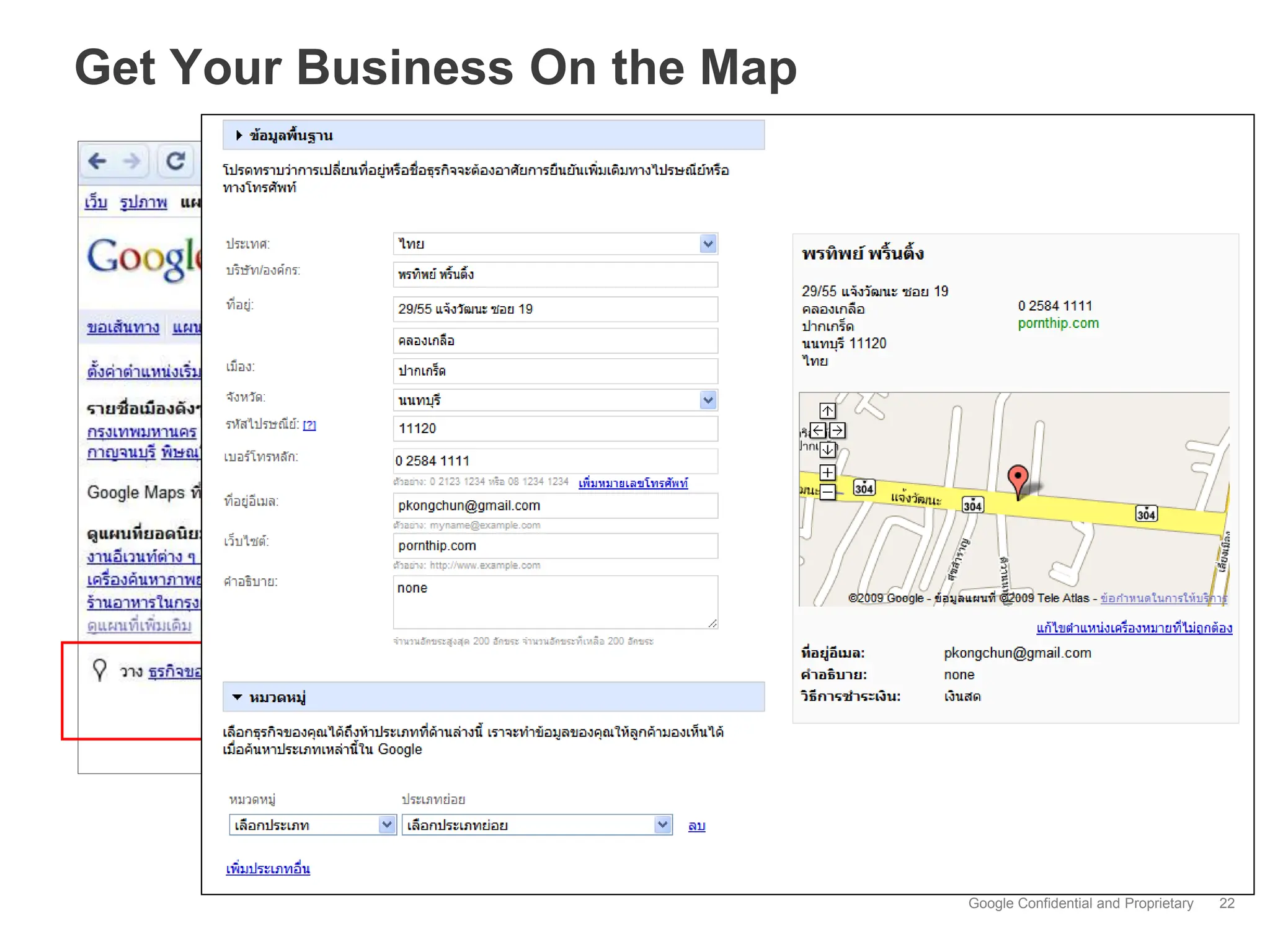Screen dimensions: 1270x952
Task: Click the postal code field 11120
Action: (x=555, y=429)
